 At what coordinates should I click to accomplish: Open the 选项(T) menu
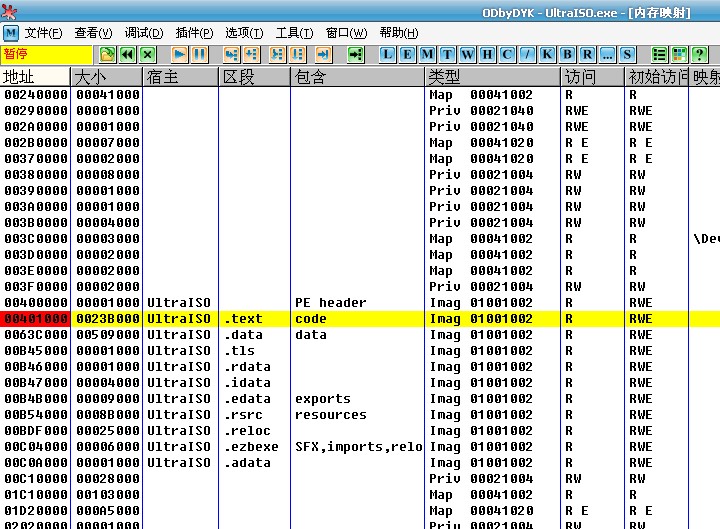coord(244,33)
